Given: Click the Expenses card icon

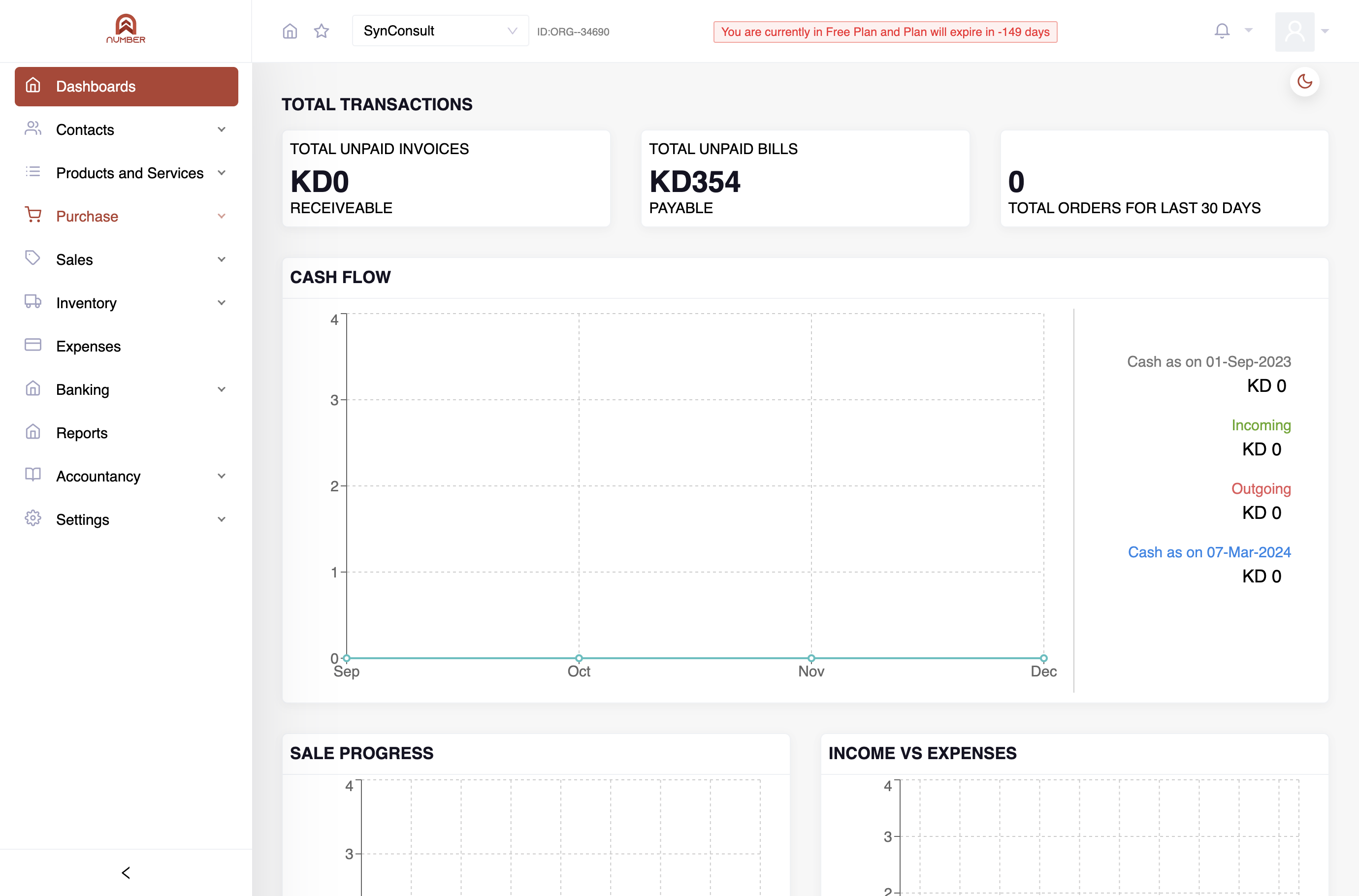Looking at the screenshot, I should 33,345.
